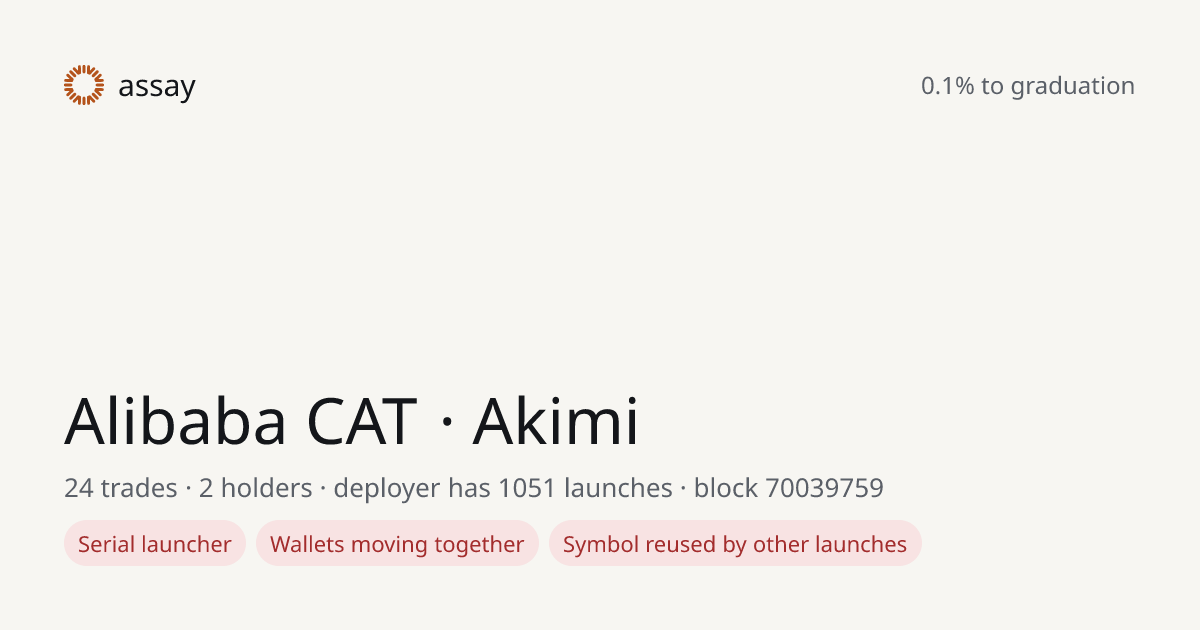The image size is (1200, 630).
Task: Open the assay wordmark link
Action: tap(156, 87)
